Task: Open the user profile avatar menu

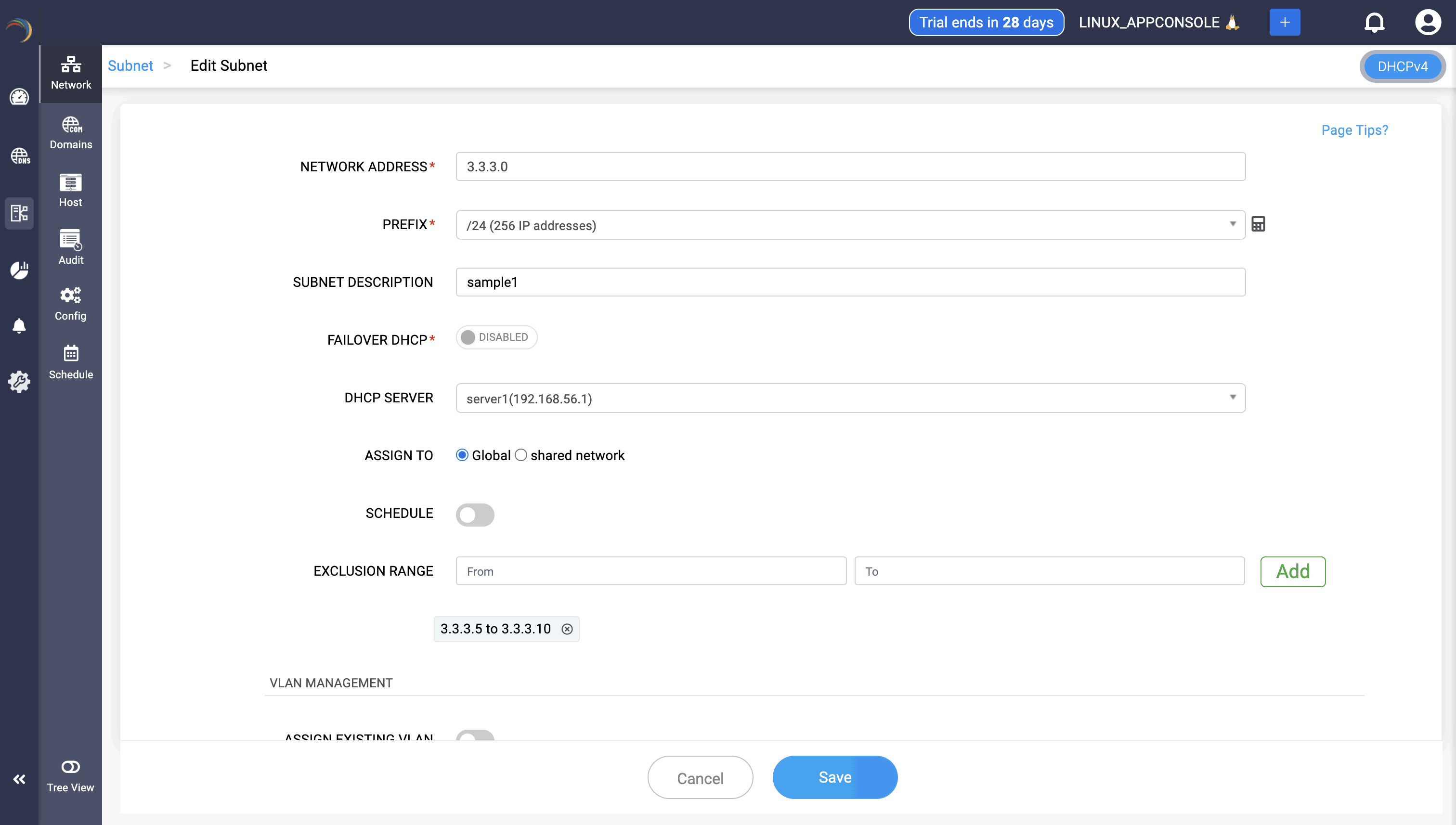Action: 1427,23
